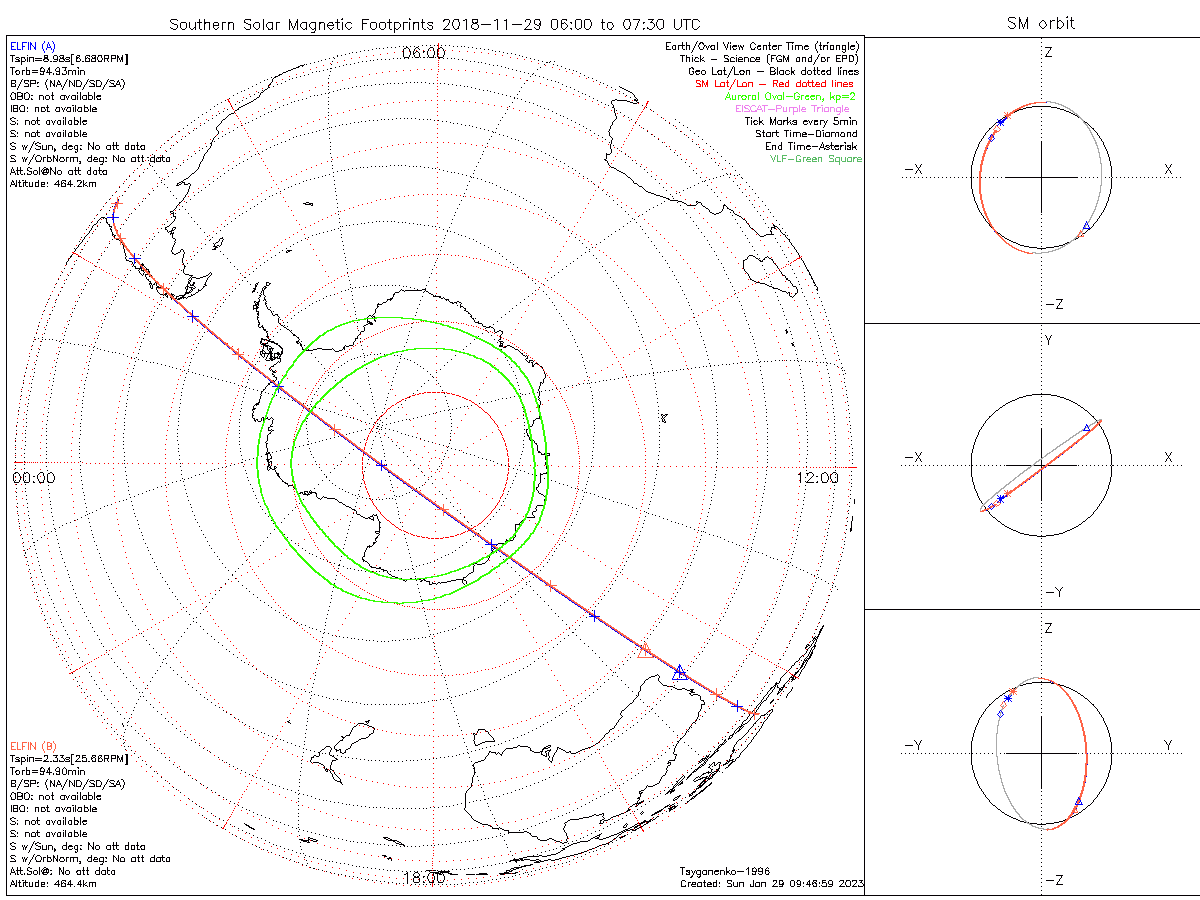Viewport: 1200px width, 900px height.
Task: Click the red triangle on the main map track
Action: (x=645, y=650)
